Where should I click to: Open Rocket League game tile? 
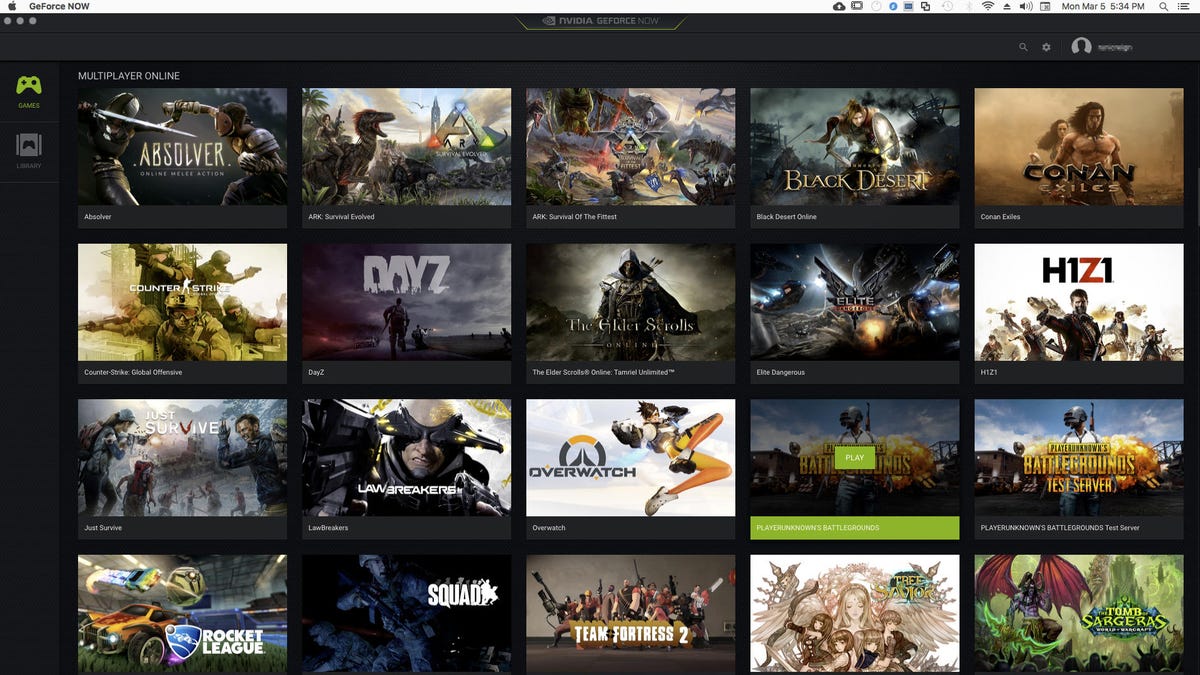point(182,613)
